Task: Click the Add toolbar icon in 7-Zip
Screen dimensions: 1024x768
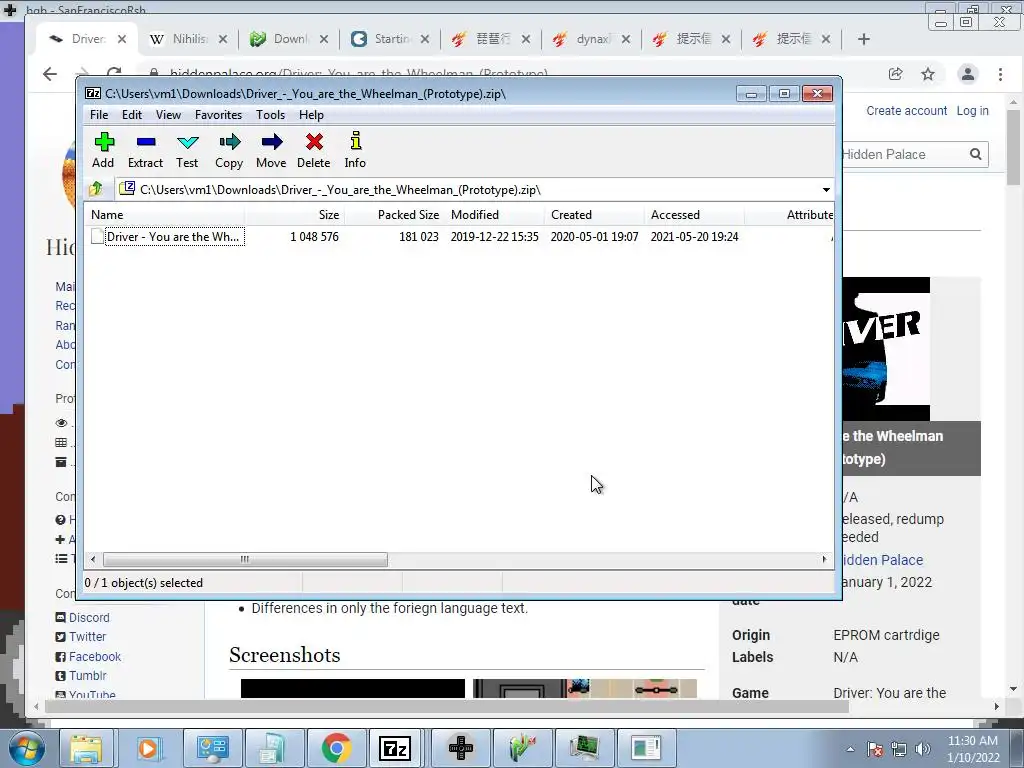Action: (103, 150)
